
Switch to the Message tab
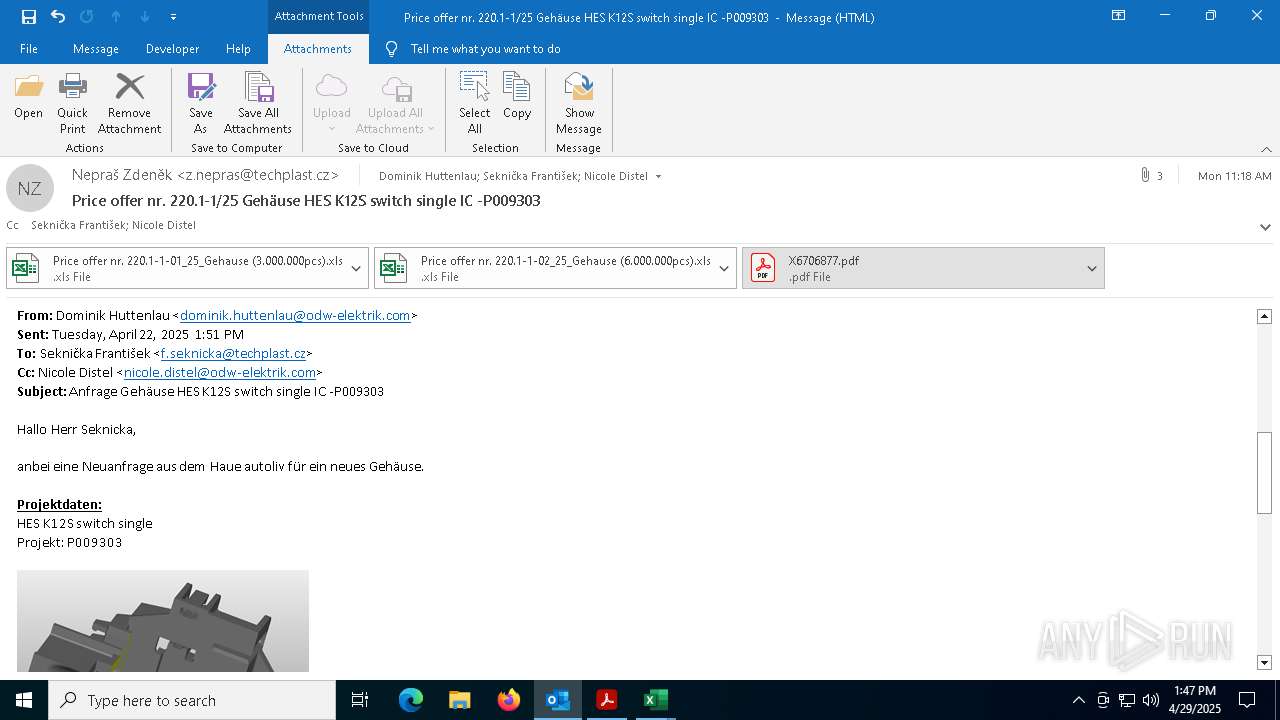click(96, 49)
